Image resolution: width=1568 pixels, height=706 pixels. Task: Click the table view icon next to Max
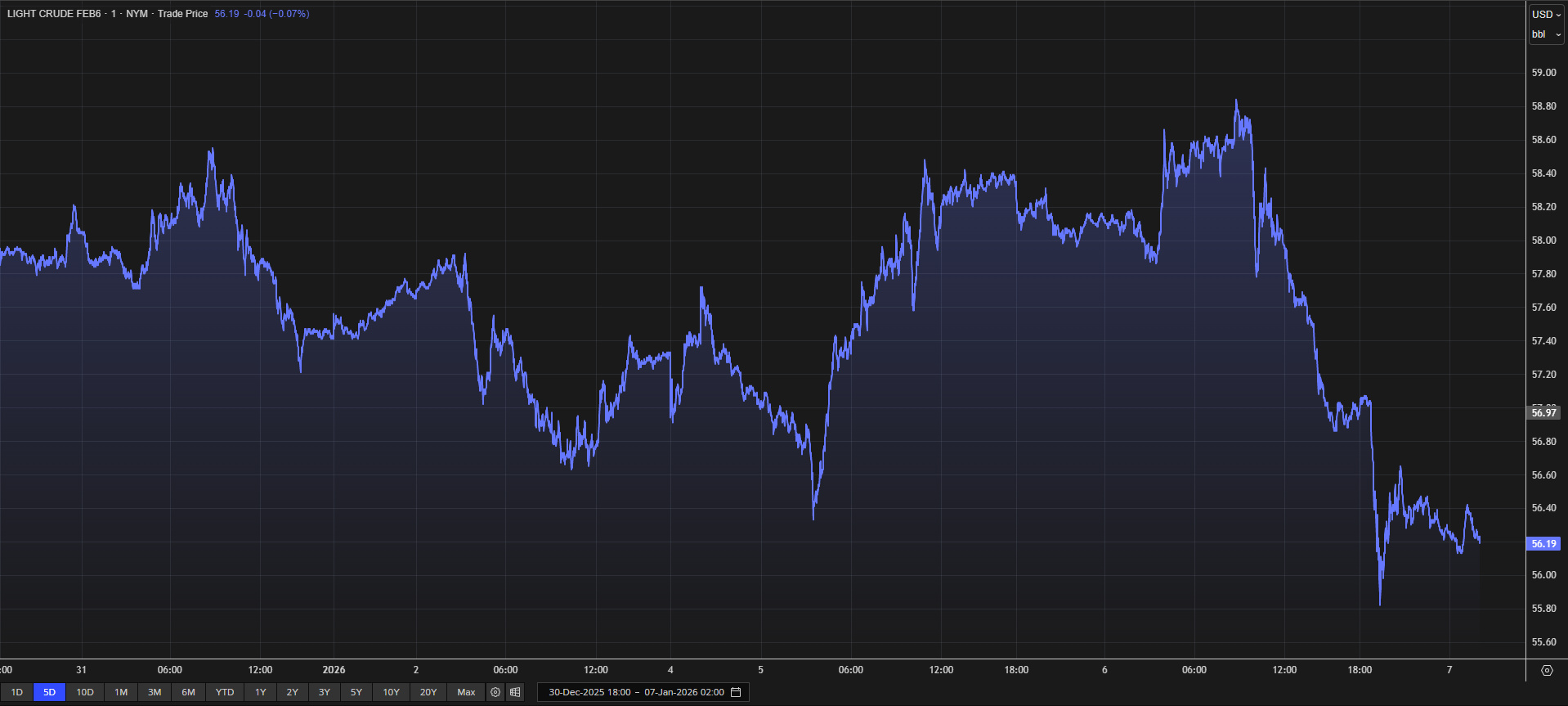click(515, 692)
